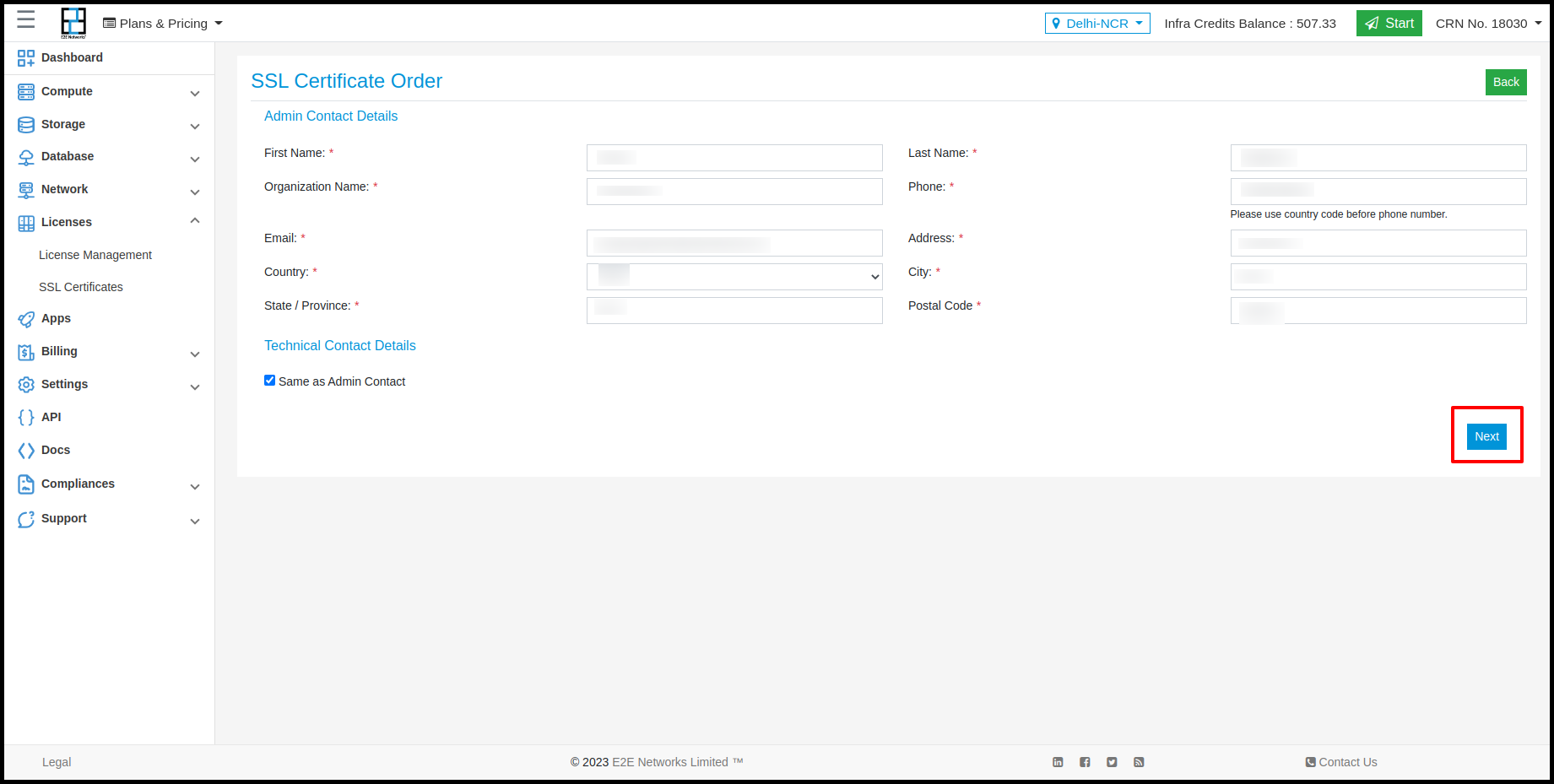Screen dimensions: 1554x784
Task: Open the Docs menu item
Action: (x=56, y=450)
